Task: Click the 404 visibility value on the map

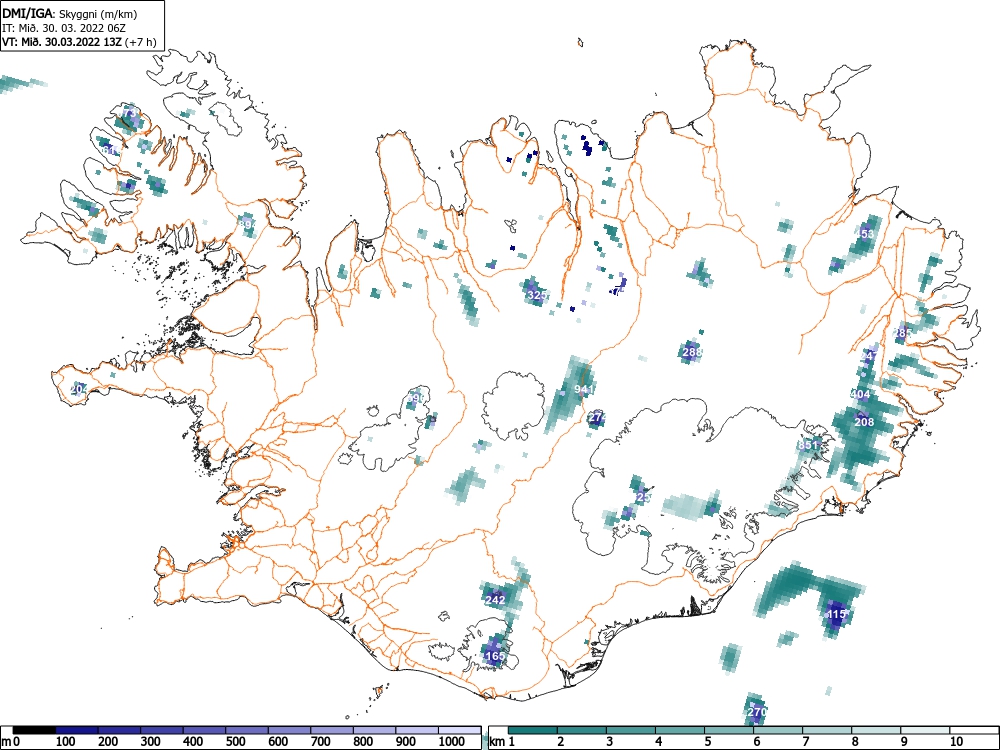Action: (860, 394)
